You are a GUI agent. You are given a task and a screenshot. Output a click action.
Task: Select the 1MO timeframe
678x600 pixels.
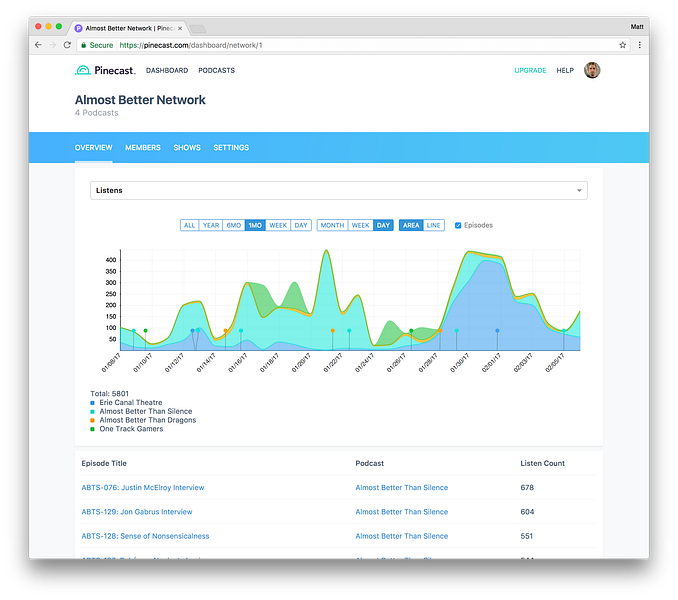click(x=255, y=225)
